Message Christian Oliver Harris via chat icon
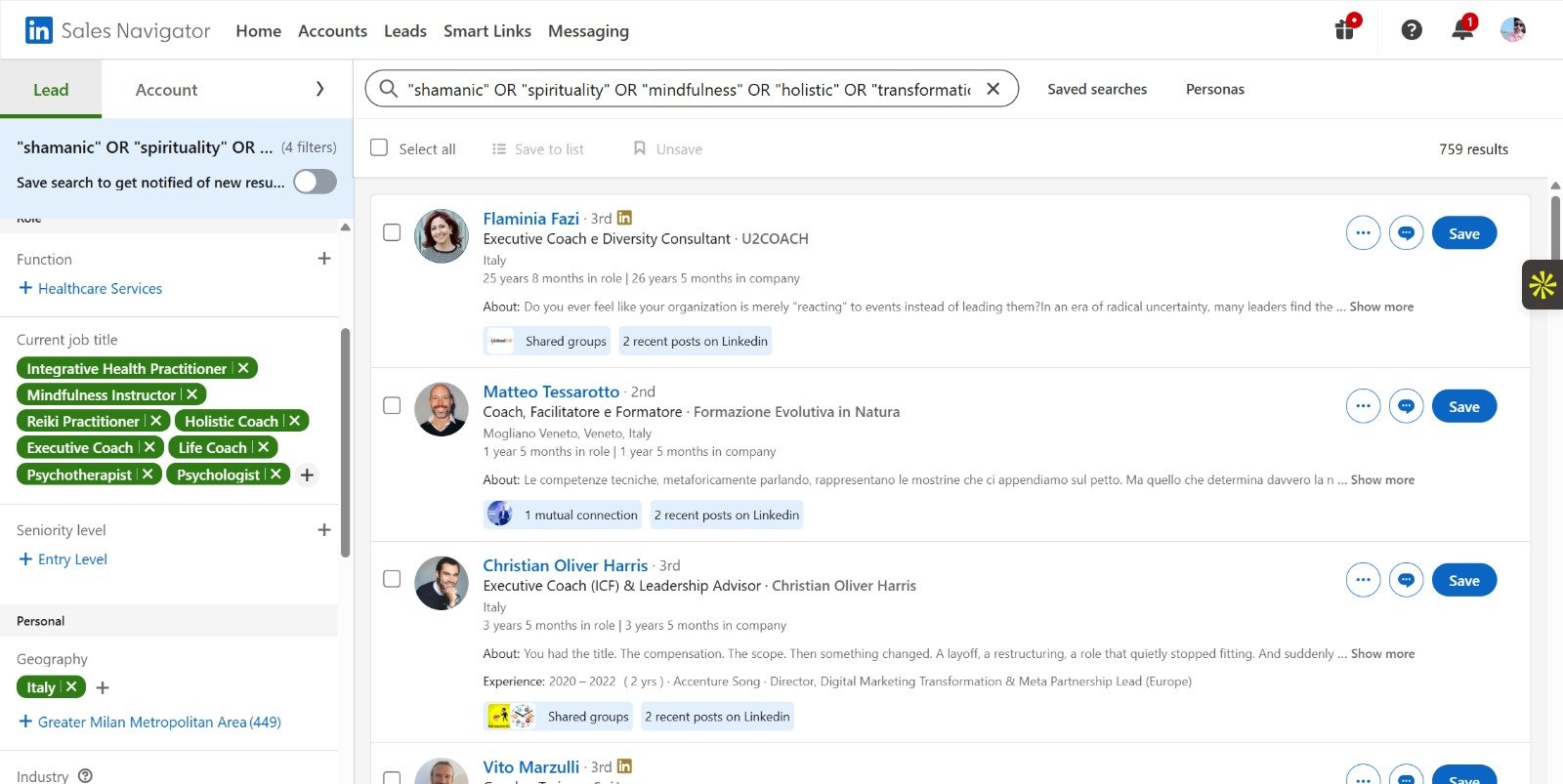This screenshot has width=1563, height=784. 1406,579
